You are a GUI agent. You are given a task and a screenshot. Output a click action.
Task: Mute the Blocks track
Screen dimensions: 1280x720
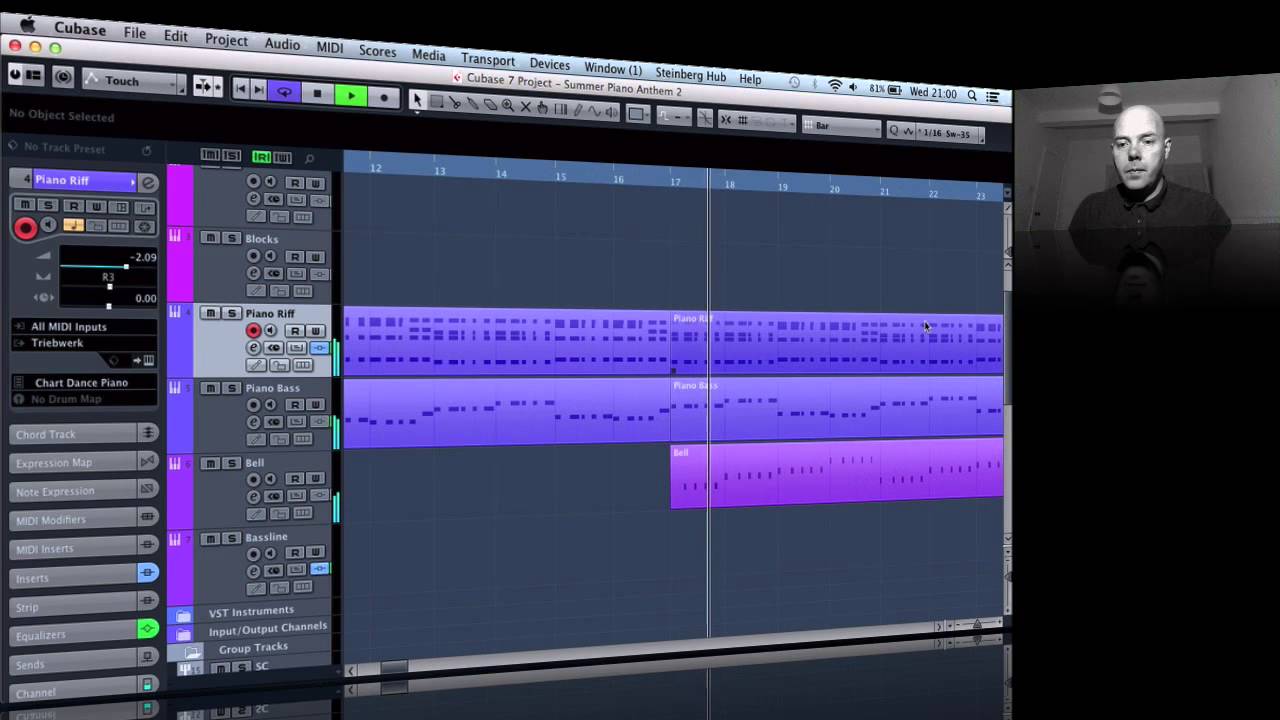click(210, 238)
